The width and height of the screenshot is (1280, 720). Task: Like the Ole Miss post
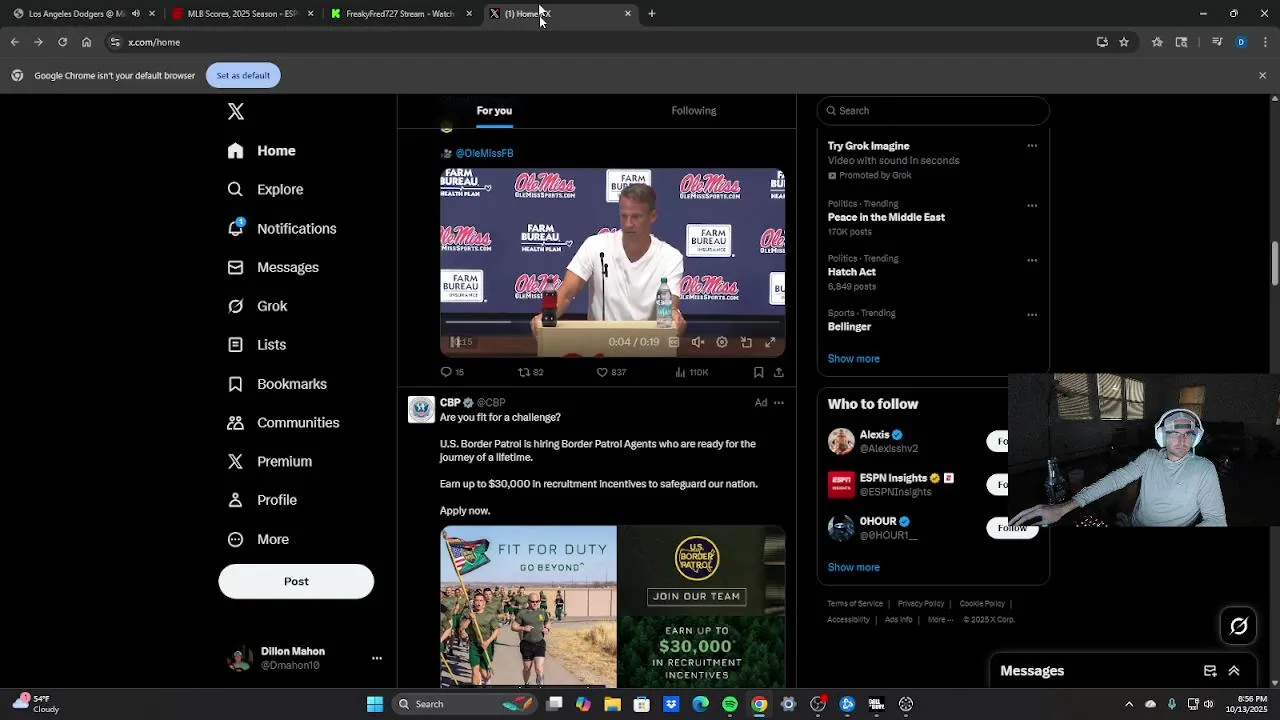611,372
